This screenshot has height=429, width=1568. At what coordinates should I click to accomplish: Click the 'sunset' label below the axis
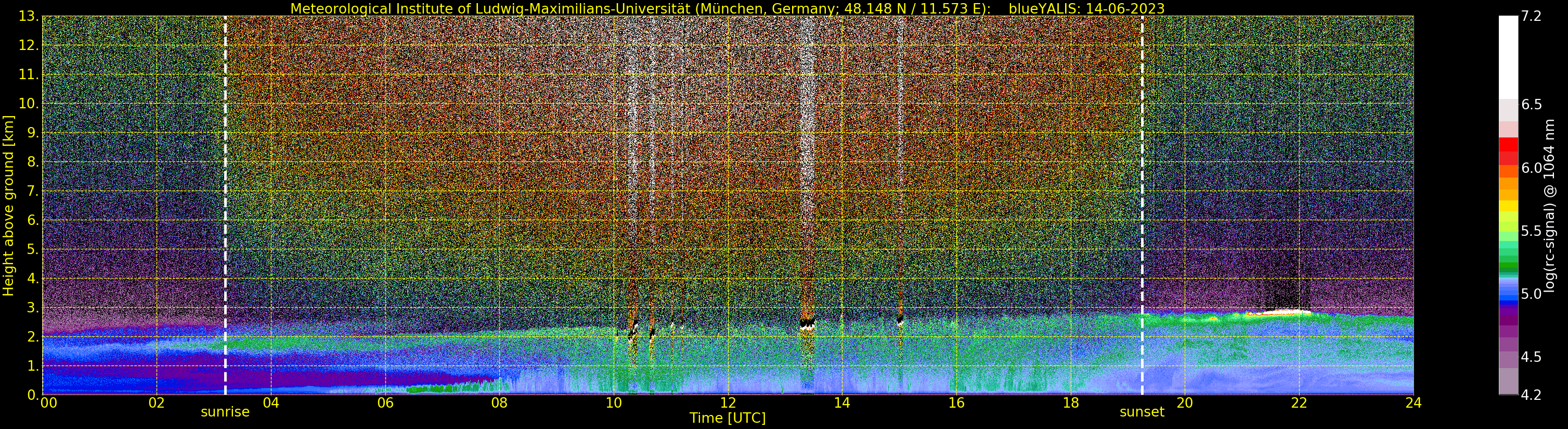tap(1142, 412)
